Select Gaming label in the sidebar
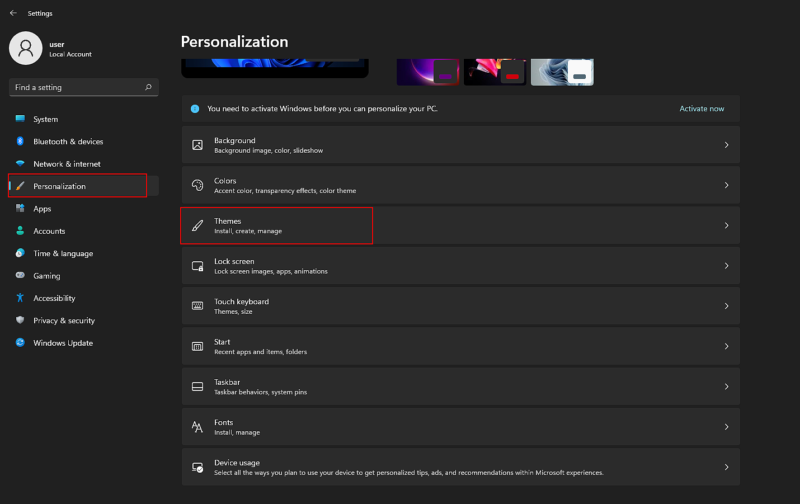800x504 pixels. (46, 276)
